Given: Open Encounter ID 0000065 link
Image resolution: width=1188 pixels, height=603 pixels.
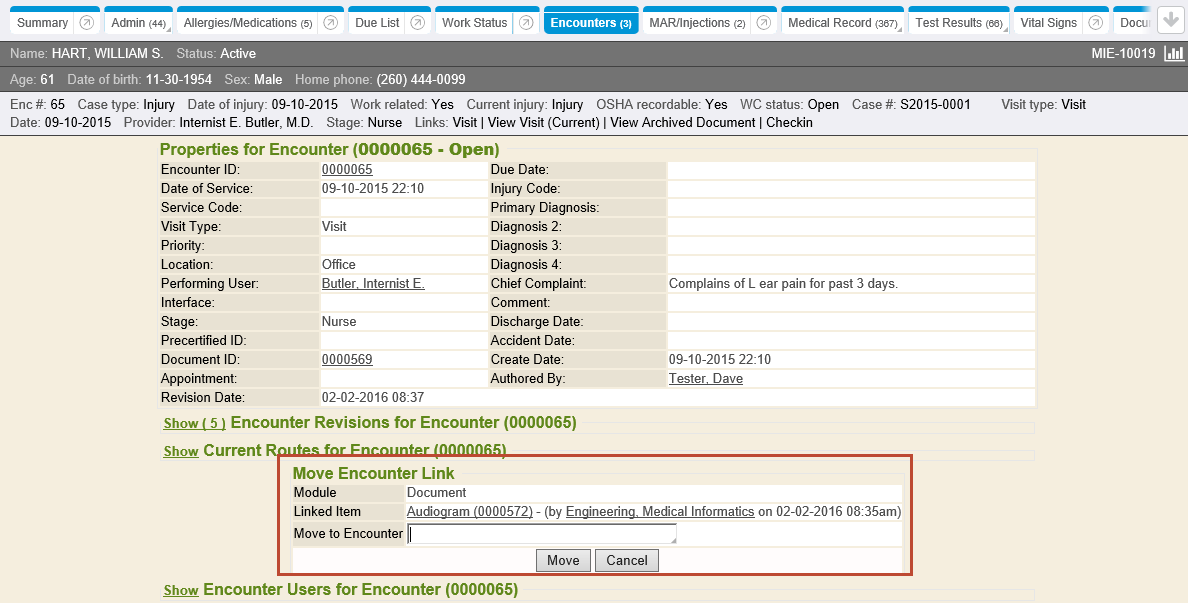Looking at the screenshot, I should 347,170.
